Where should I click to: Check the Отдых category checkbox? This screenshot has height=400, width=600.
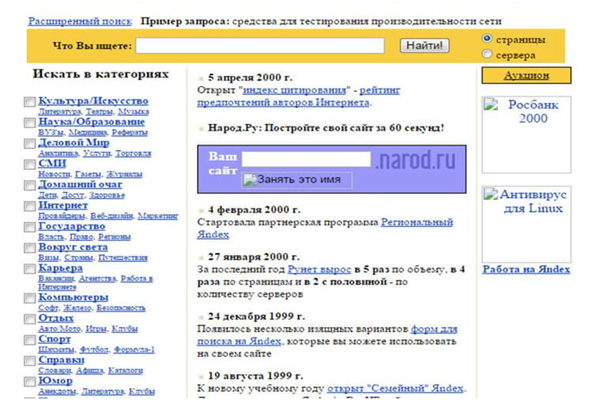click(x=29, y=319)
